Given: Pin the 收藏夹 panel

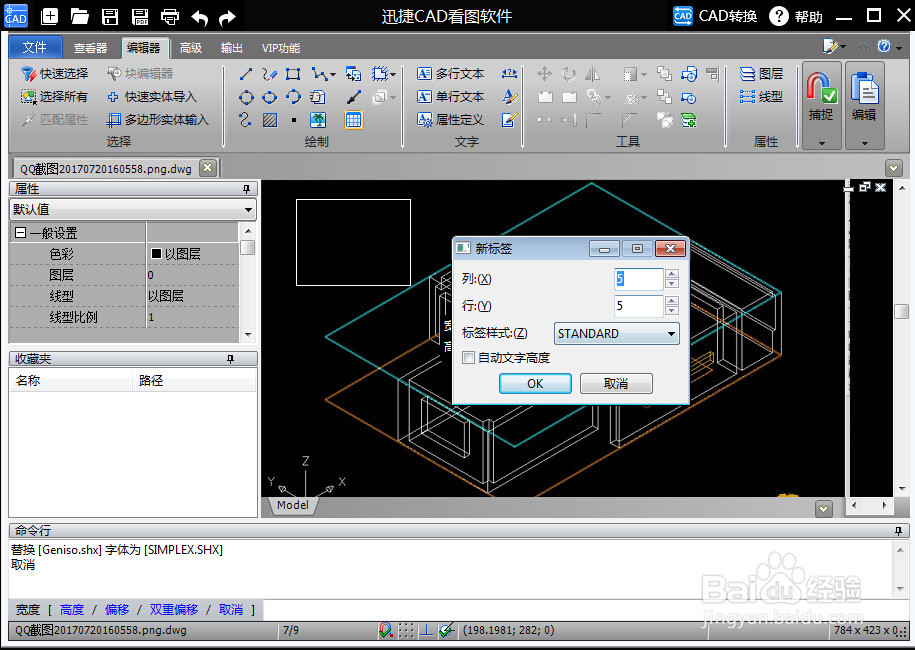Looking at the screenshot, I should tap(231, 359).
